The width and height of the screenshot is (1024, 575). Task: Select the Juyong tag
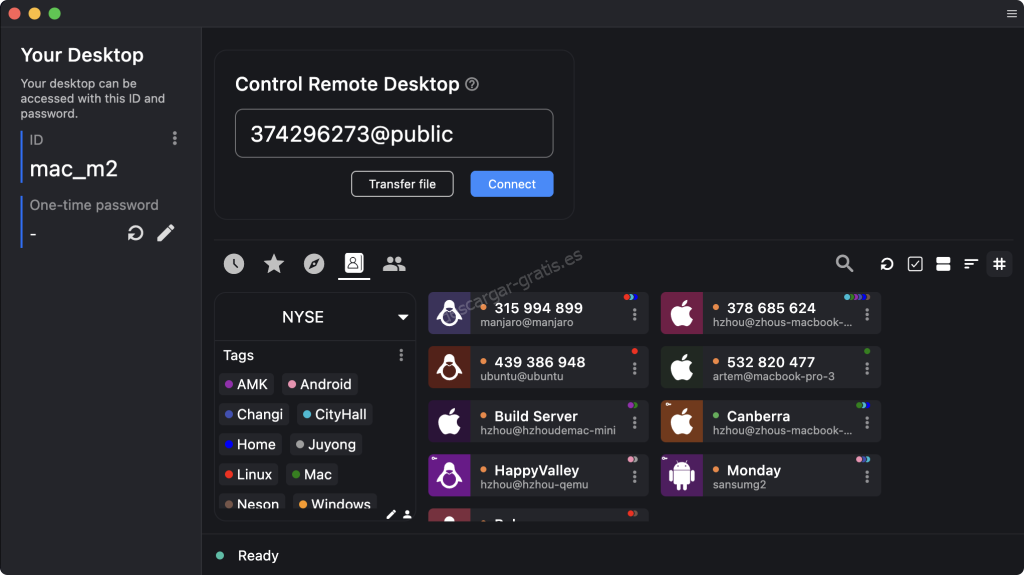(x=325, y=444)
